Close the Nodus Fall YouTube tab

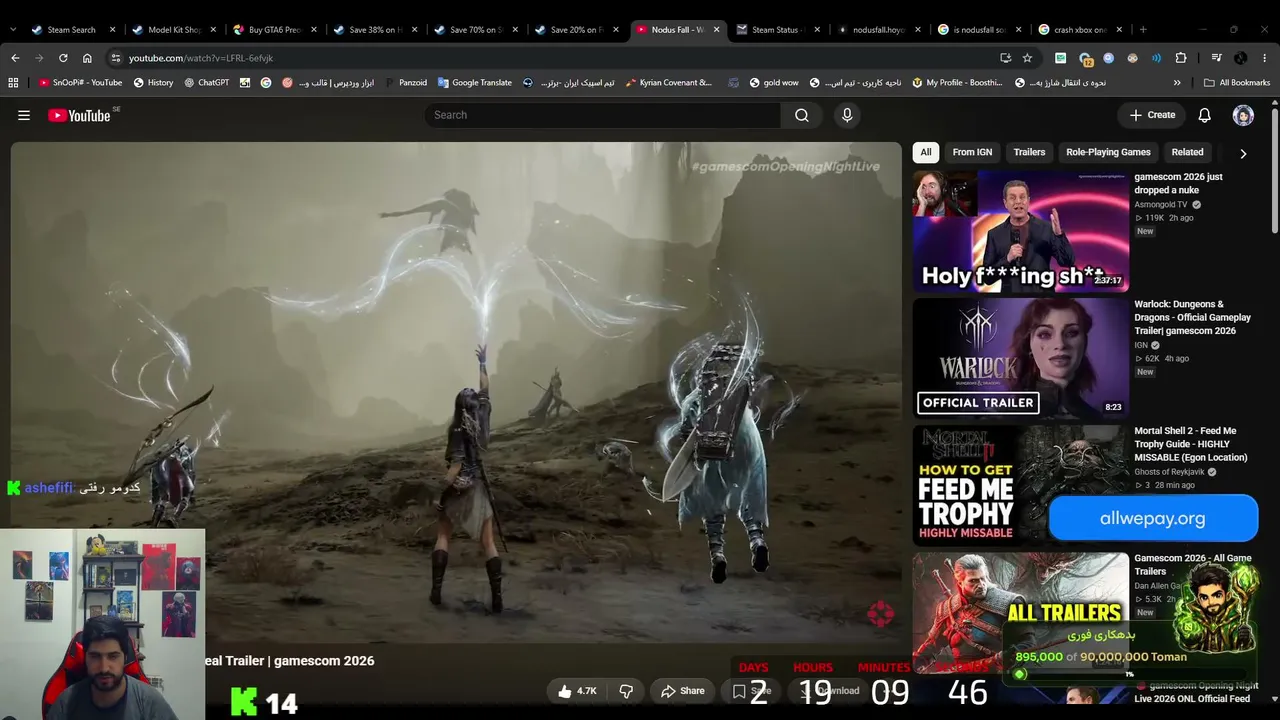point(717,30)
